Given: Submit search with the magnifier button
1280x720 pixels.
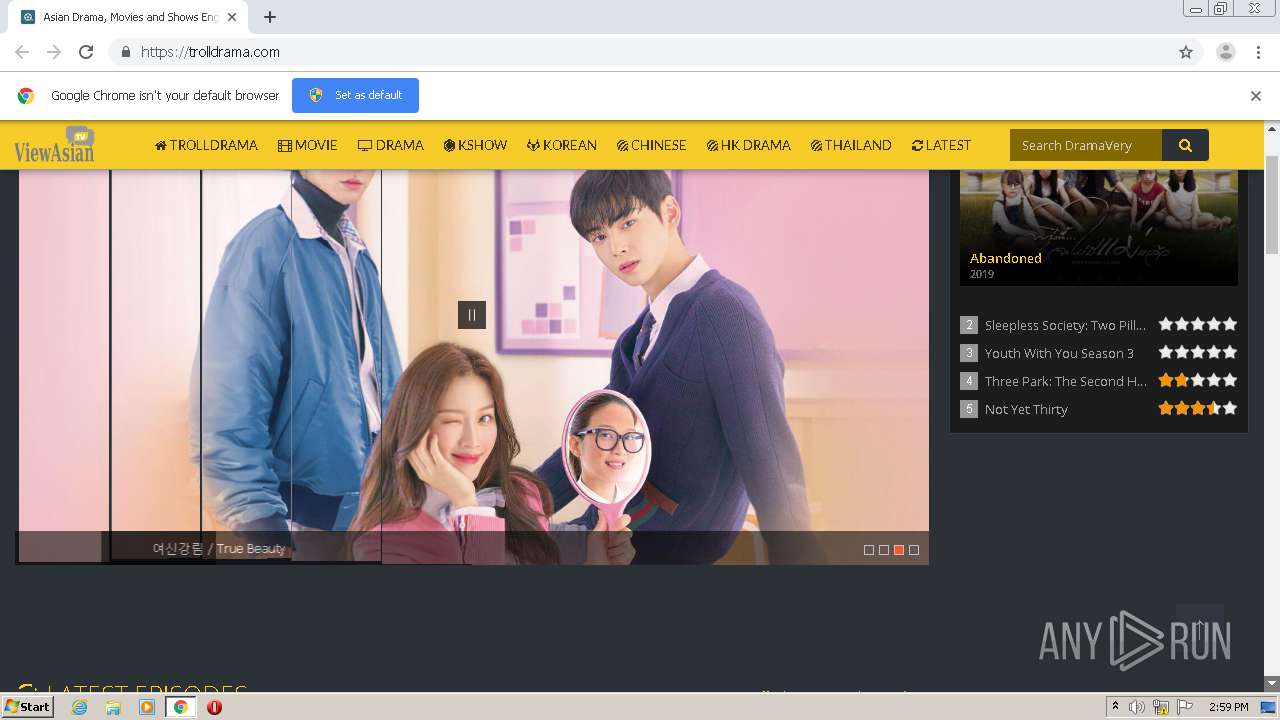Looking at the screenshot, I should click(x=1185, y=145).
